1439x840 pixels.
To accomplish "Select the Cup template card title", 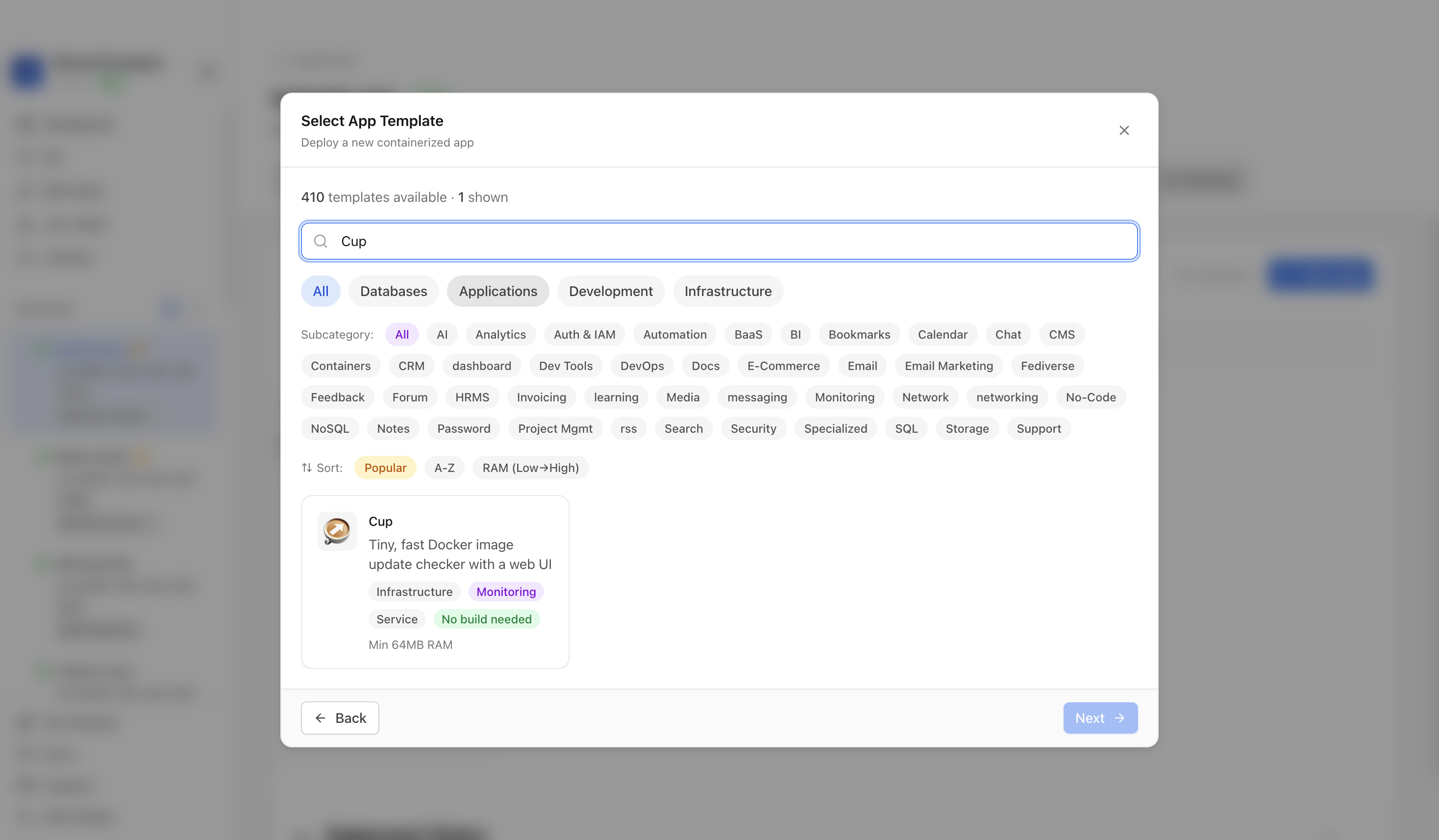I will [380, 521].
